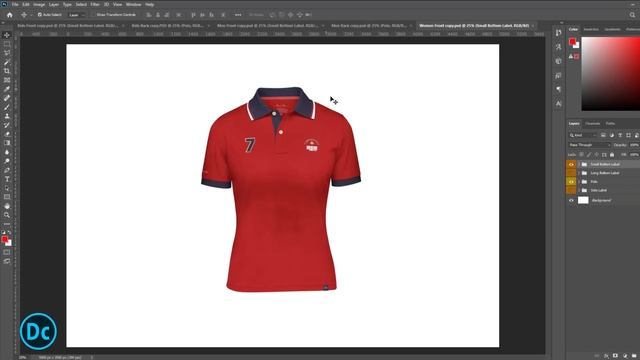Select the Healing Brush tool
640x360 pixels.
7,98
